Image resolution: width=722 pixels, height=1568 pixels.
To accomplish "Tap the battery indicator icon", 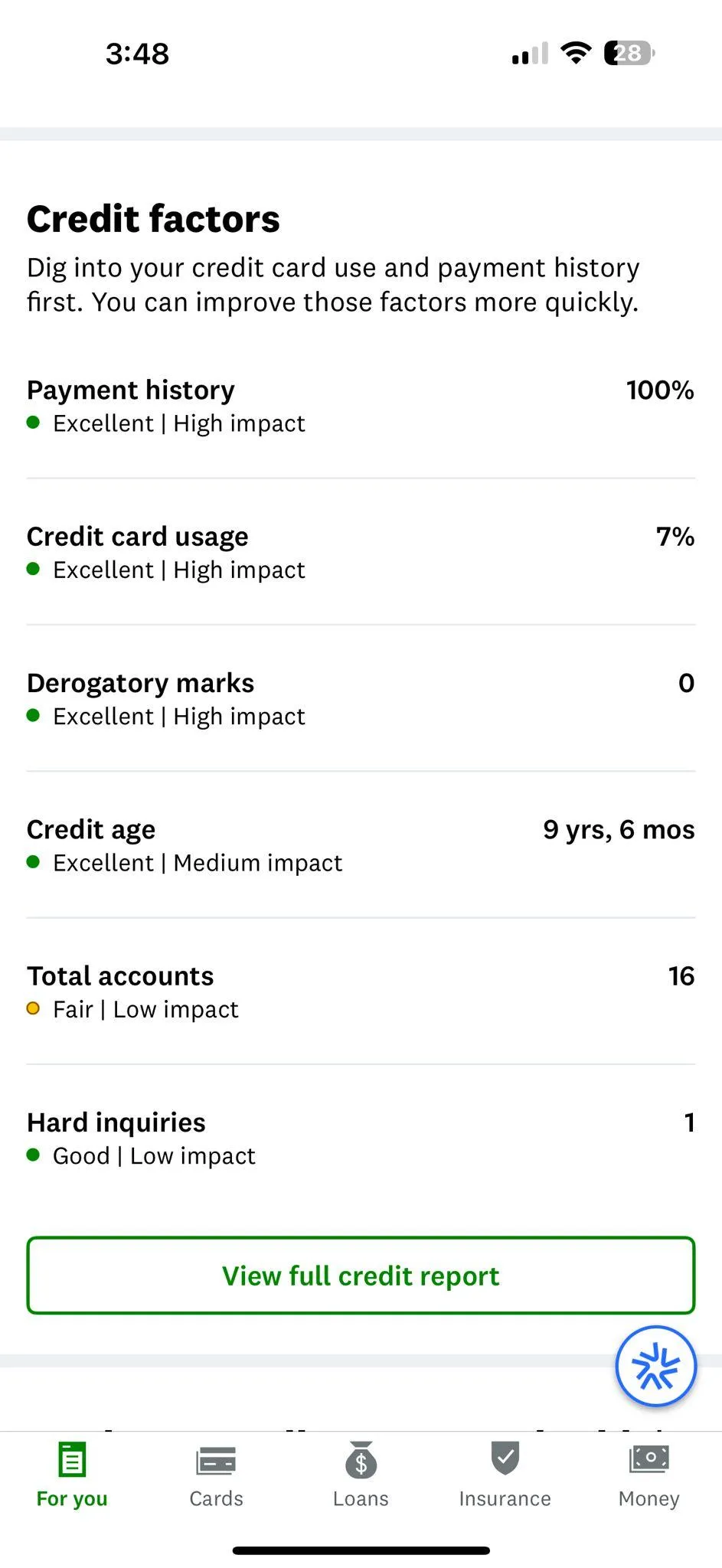I will coord(629,53).
